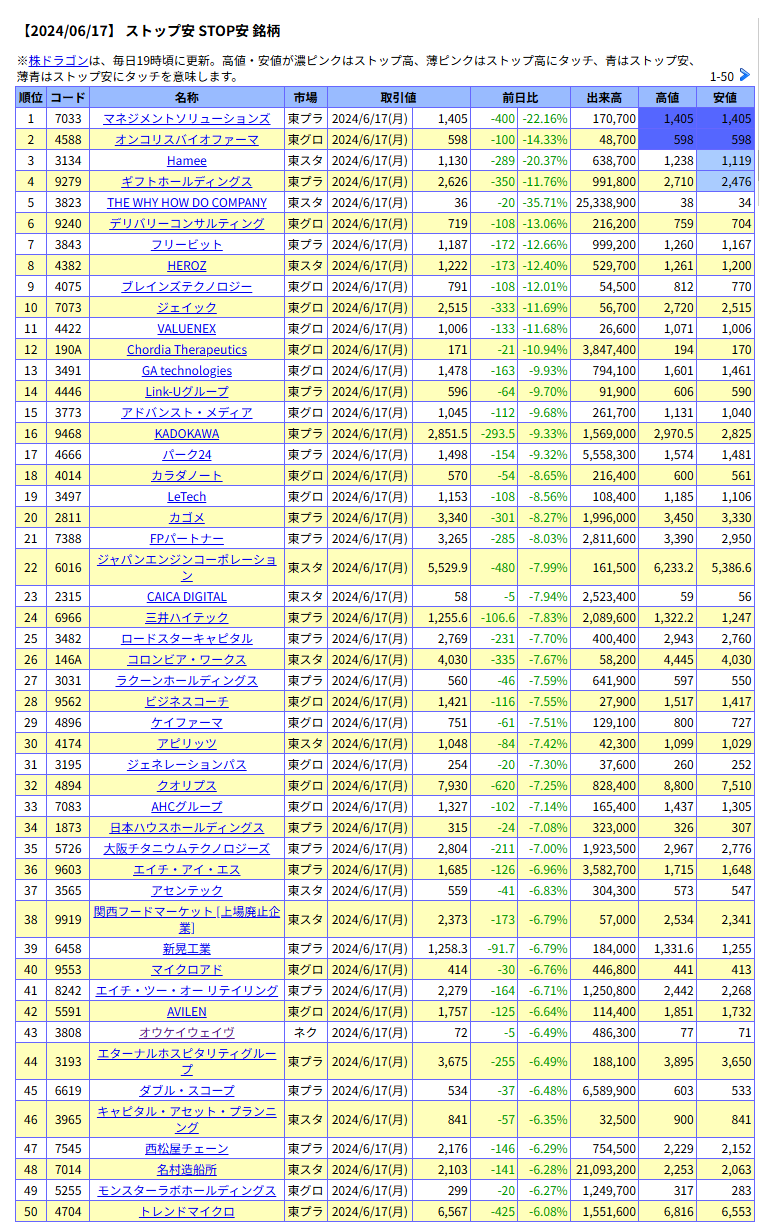Open 関西フードマーケット stock link
Viewport: 759px width, 1228px height.
click(x=187, y=919)
